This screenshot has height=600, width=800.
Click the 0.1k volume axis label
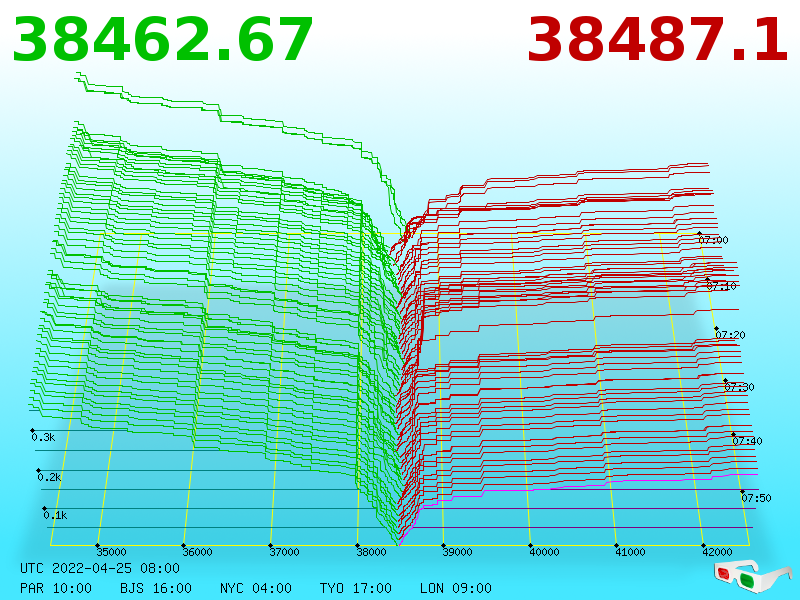pyautogui.click(x=55, y=515)
